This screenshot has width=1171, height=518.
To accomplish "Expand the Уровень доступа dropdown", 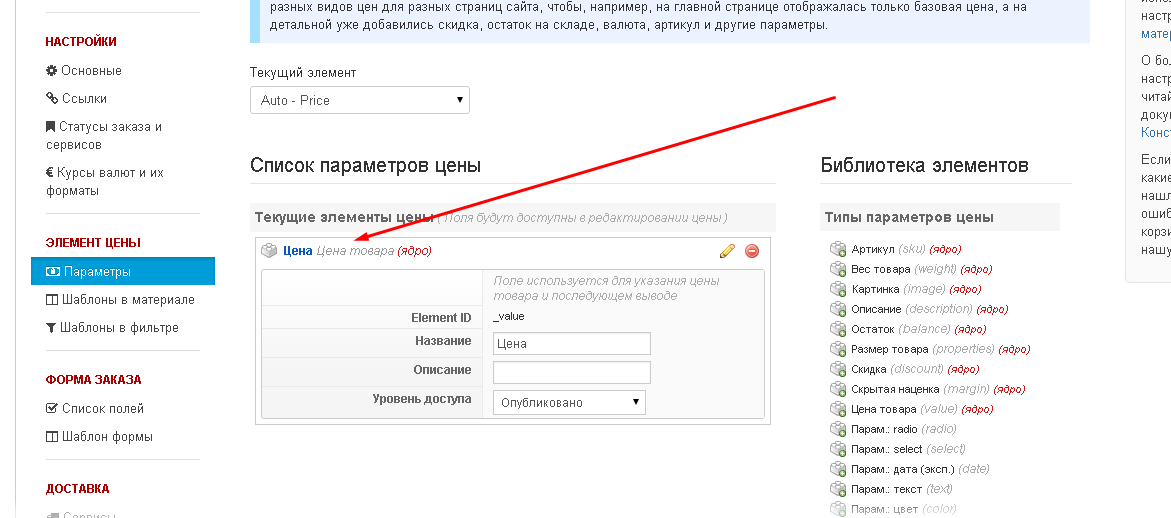I will tap(569, 402).
